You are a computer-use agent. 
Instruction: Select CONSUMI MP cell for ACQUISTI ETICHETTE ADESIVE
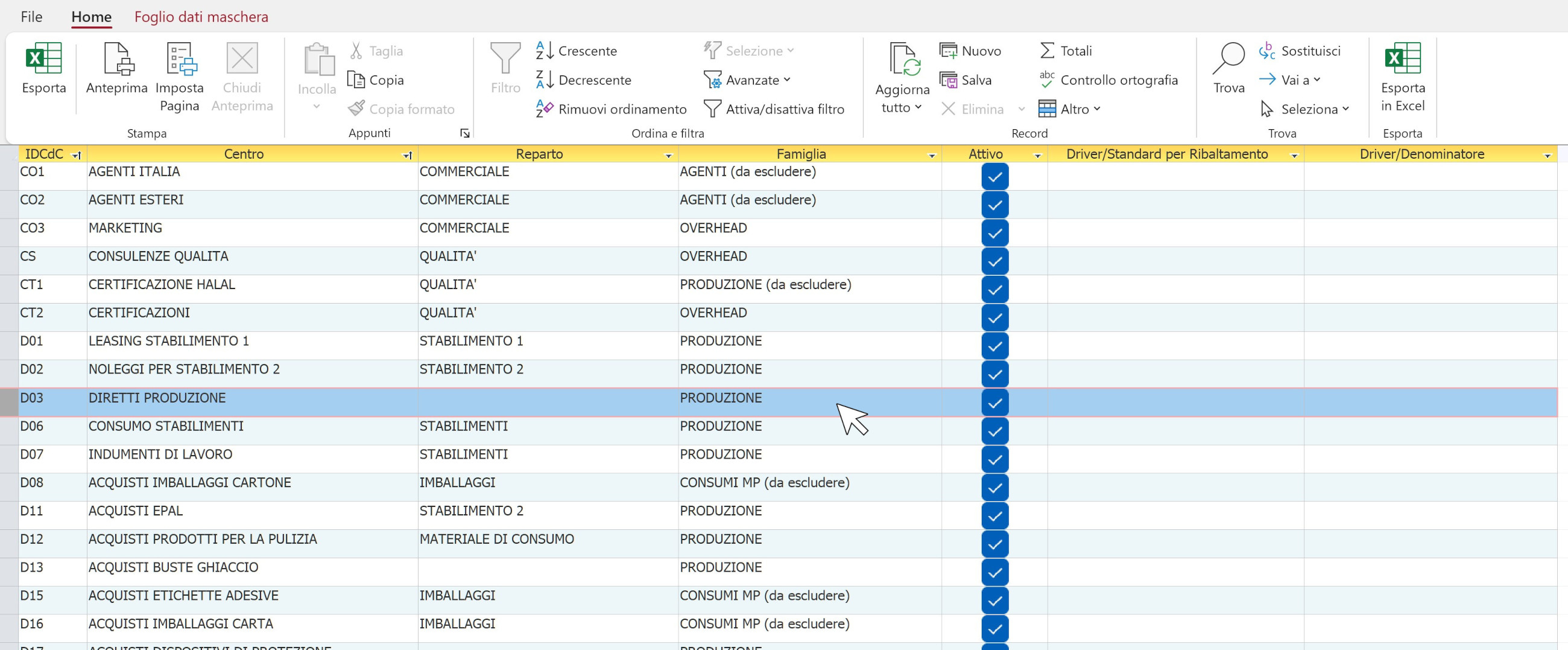(x=809, y=600)
